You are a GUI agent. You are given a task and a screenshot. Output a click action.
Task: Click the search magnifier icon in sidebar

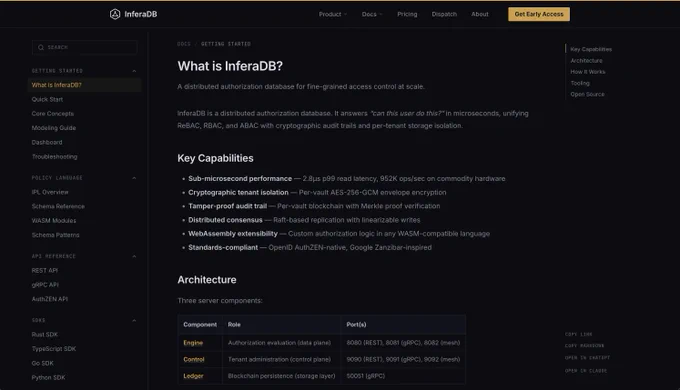click(x=41, y=47)
